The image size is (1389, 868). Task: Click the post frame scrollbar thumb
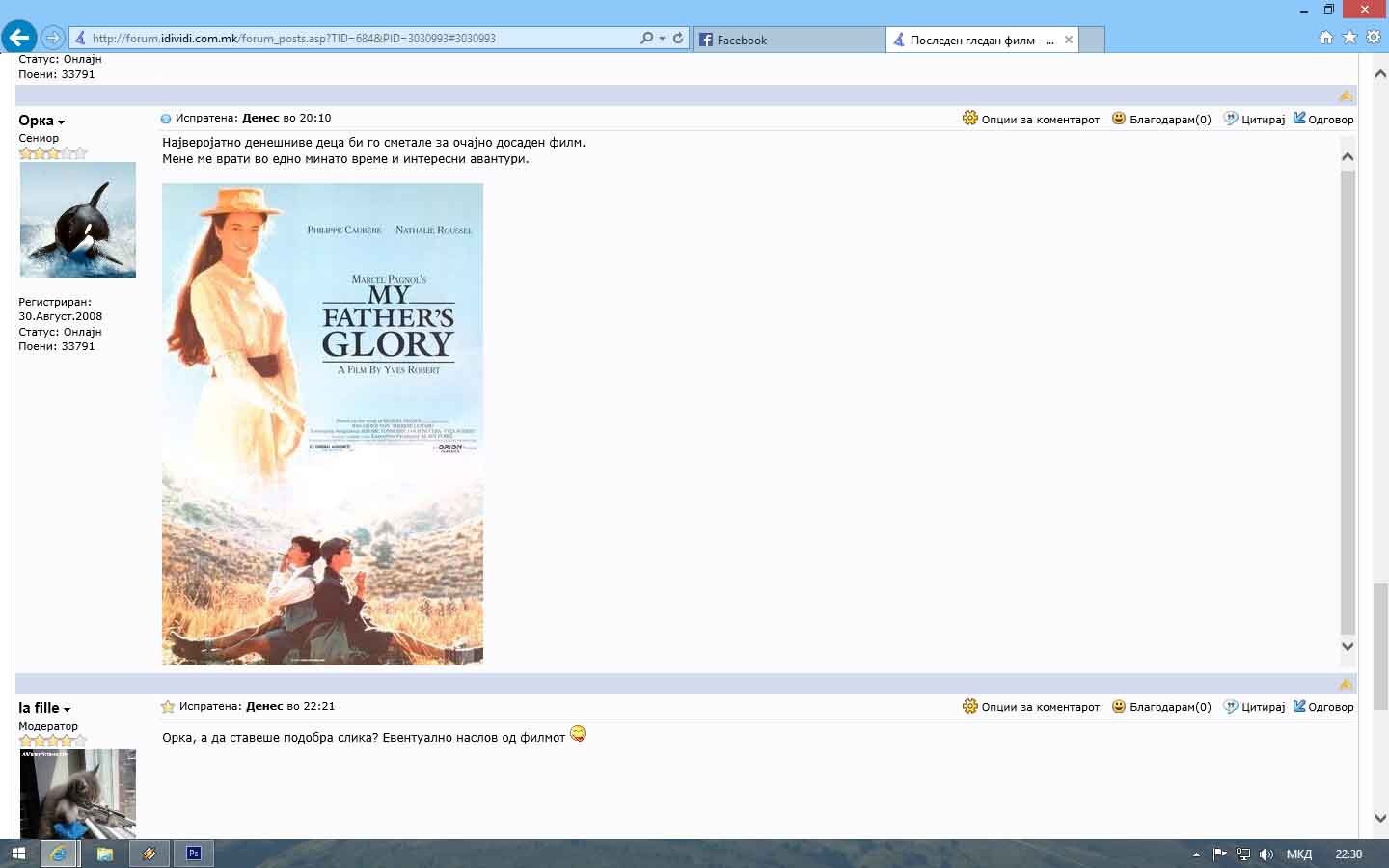click(x=1348, y=402)
